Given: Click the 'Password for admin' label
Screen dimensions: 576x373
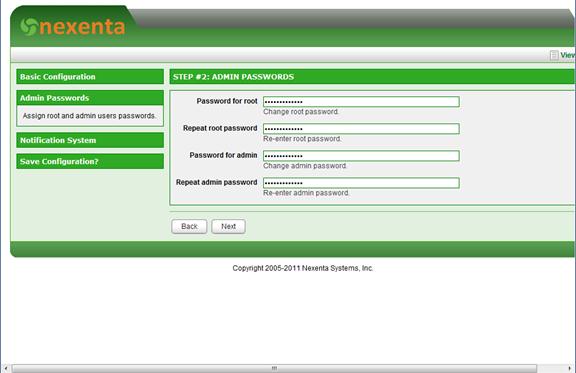Looking at the screenshot, I should [x=223, y=155].
